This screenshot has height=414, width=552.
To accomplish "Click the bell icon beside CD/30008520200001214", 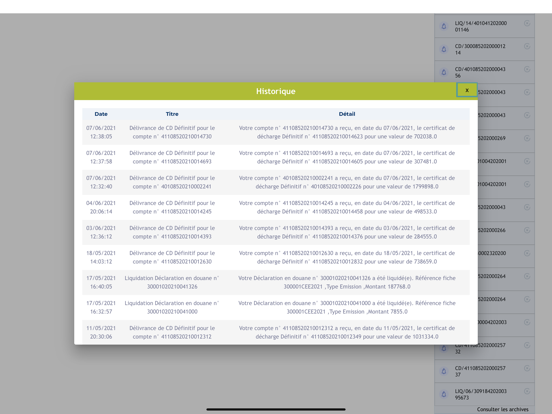I will click(x=444, y=49).
